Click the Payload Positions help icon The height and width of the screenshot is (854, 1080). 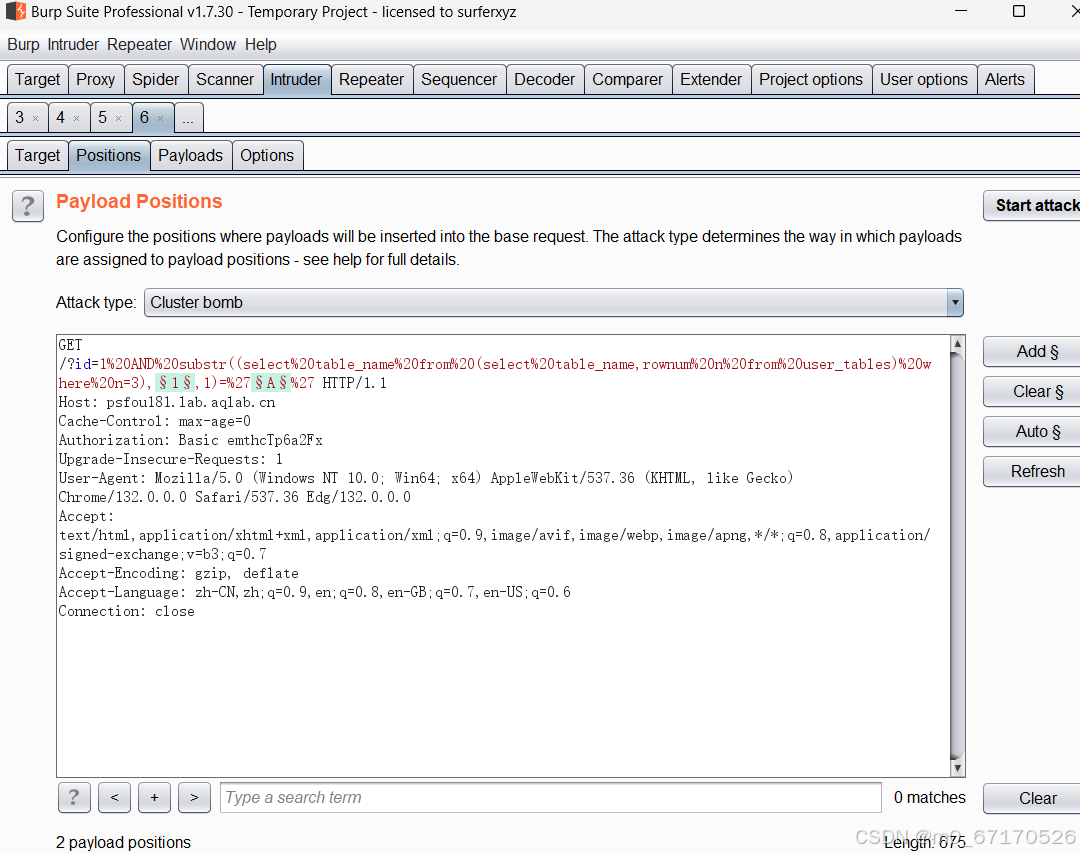[x=28, y=205]
